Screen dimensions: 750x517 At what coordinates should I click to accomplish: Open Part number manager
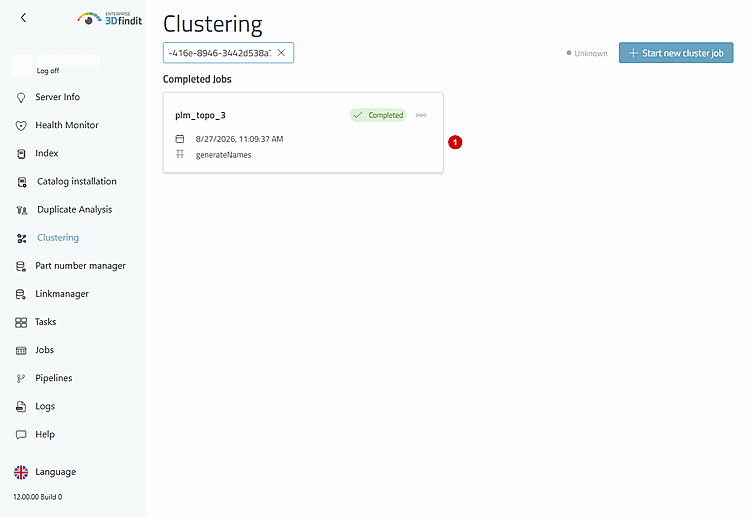pyautogui.click(x=80, y=266)
